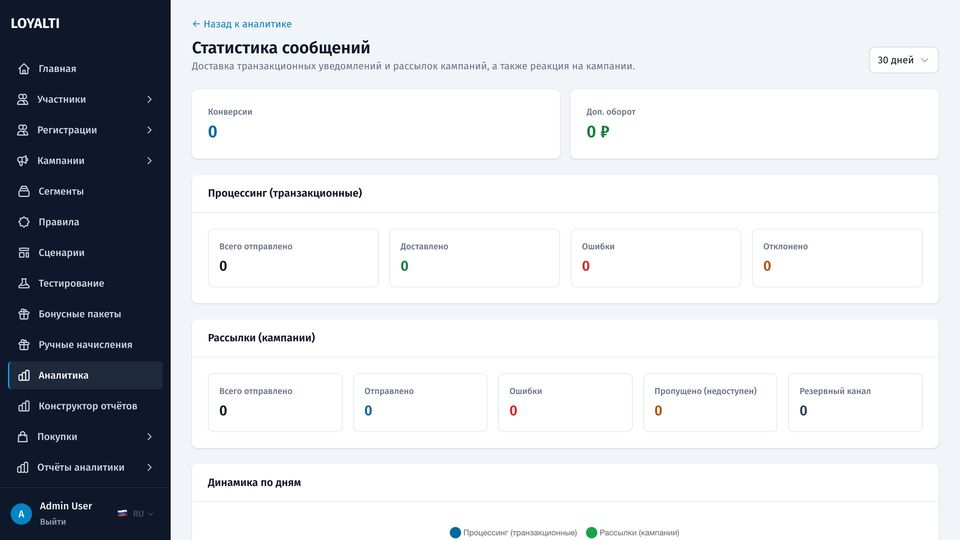The image size is (960, 540).
Task: Click the Admin User avatar circle
Action: click(21, 514)
